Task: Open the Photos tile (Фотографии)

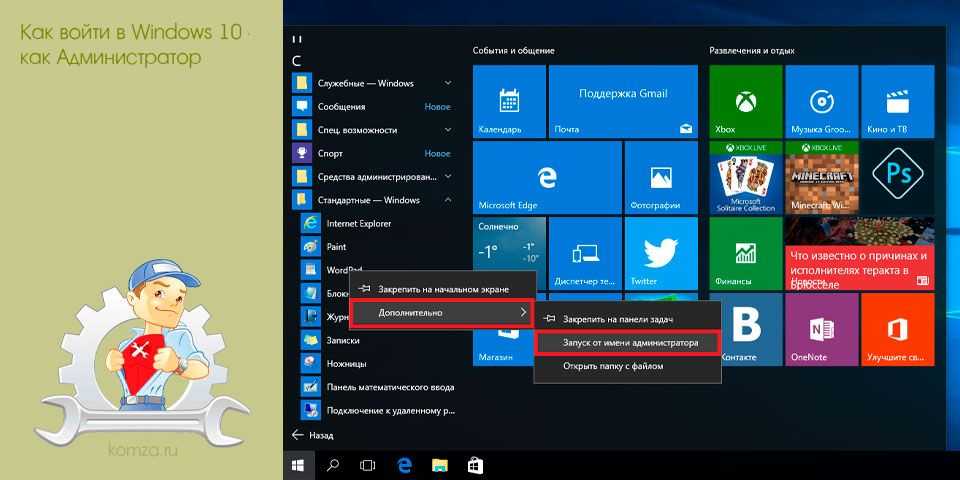Action: (x=661, y=177)
